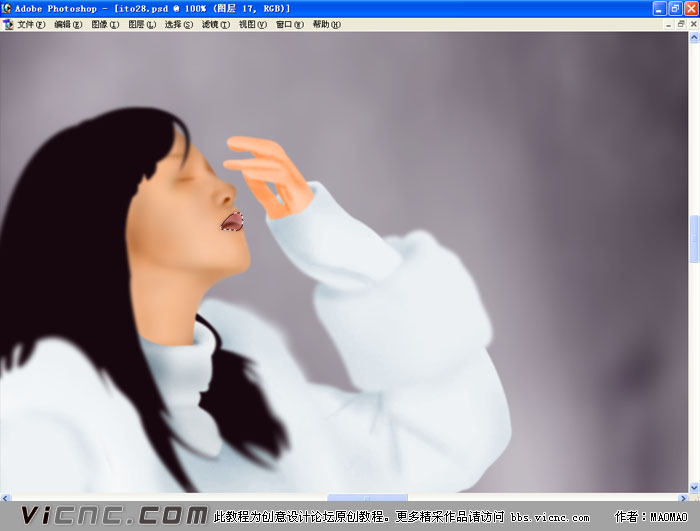The image size is (700, 531).
Task: Click the vertical scrollbar down arrow
Action: pyautogui.click(x=694, y=487)
